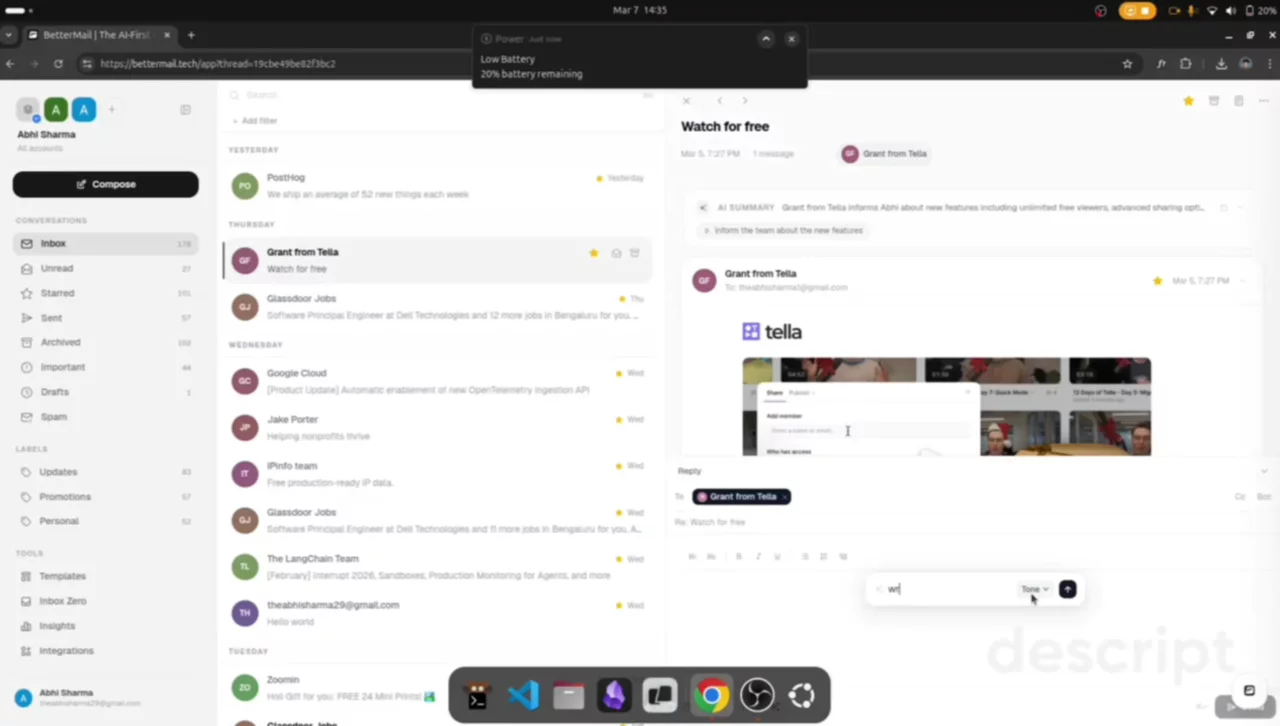
Task: Open the Tone dropdown in AI prompt
Action: pyautogui.click(x=1035, y=590)
